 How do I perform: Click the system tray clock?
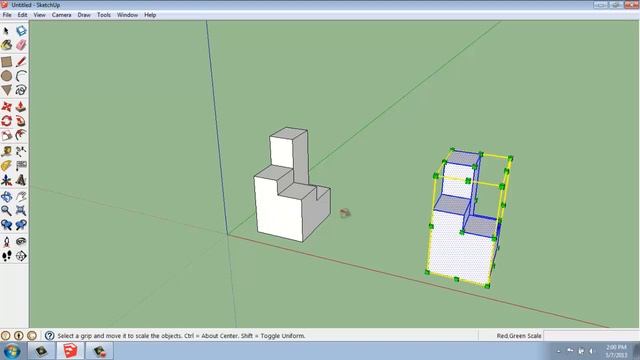[x=616, y=351]
